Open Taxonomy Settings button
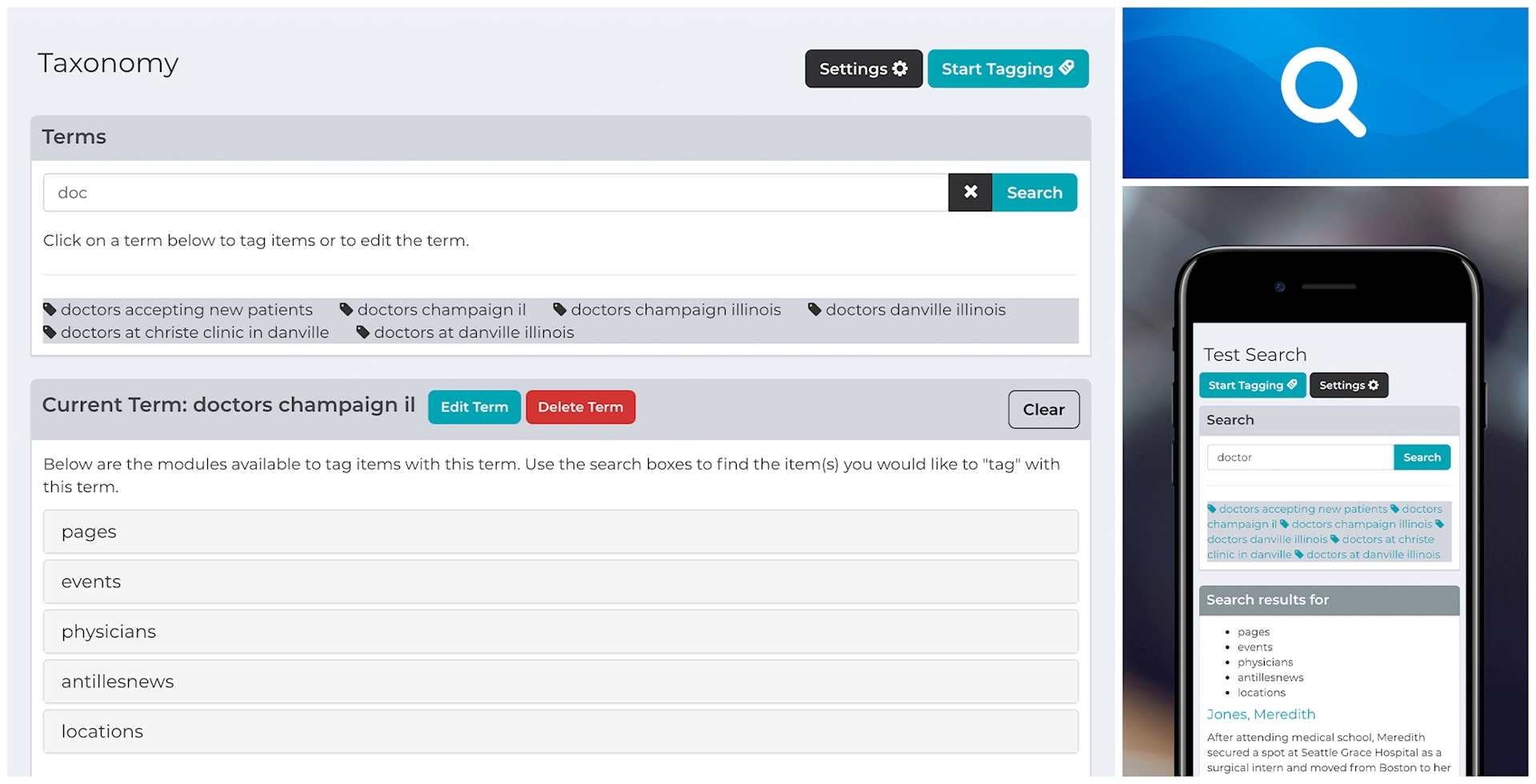The width and height of the screenshot is (1536, 784). 863,69
